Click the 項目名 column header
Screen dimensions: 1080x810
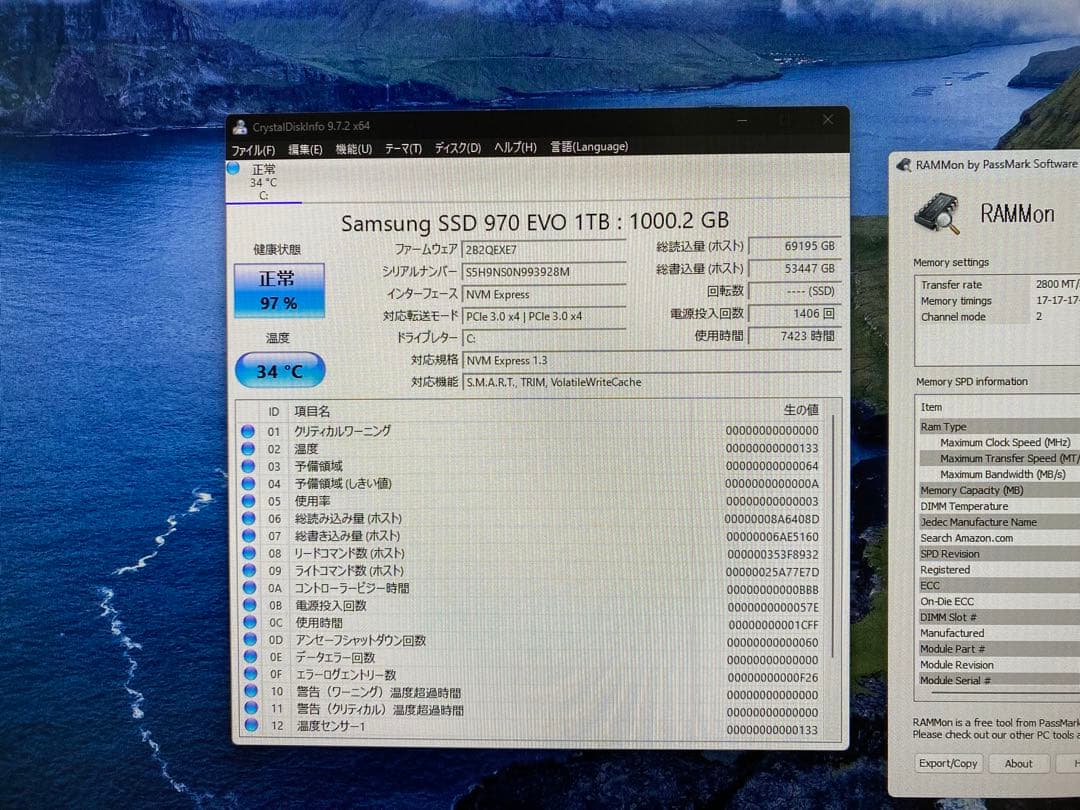click(x=312, y=411)
